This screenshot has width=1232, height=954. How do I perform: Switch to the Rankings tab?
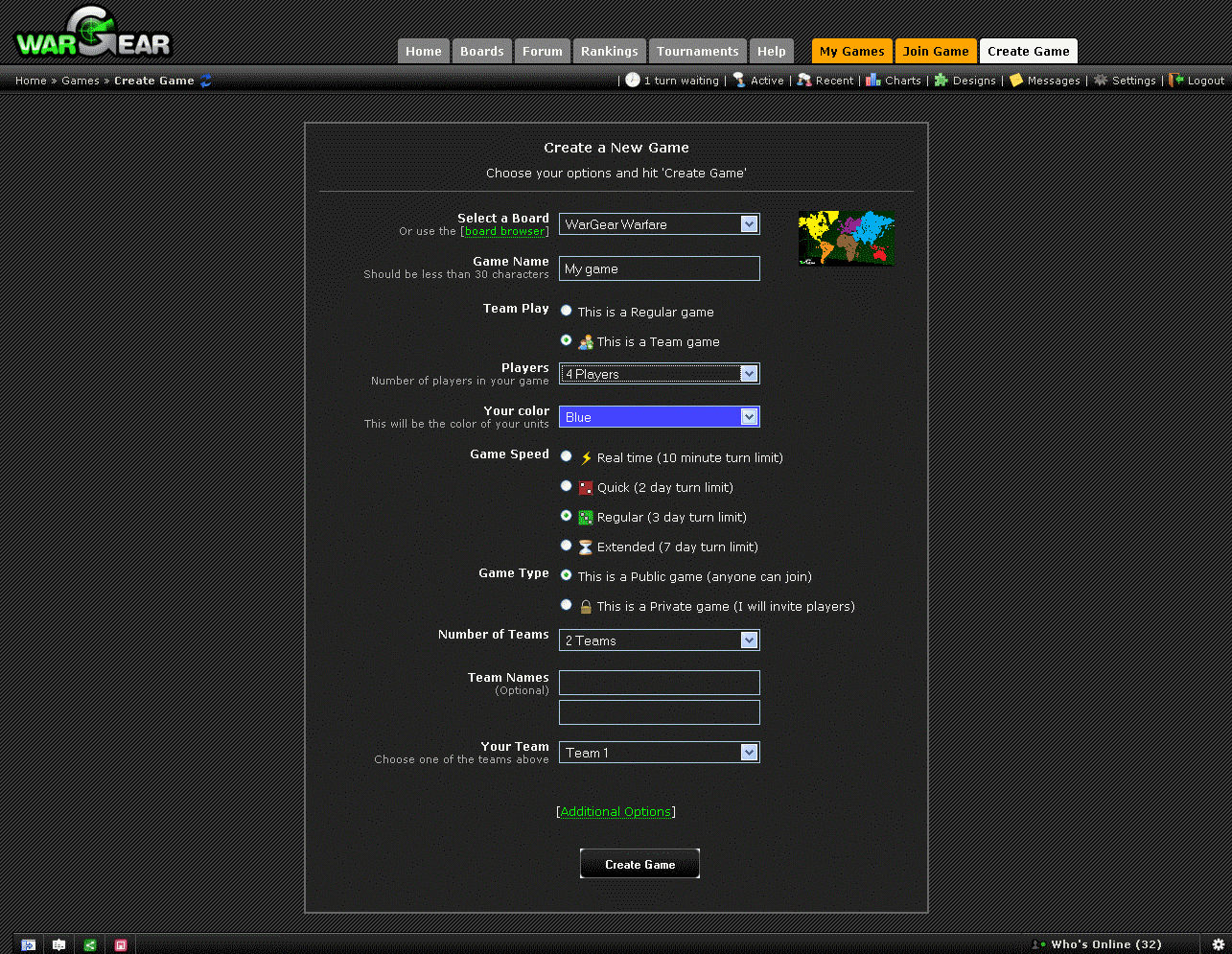[x=610, y=52]
